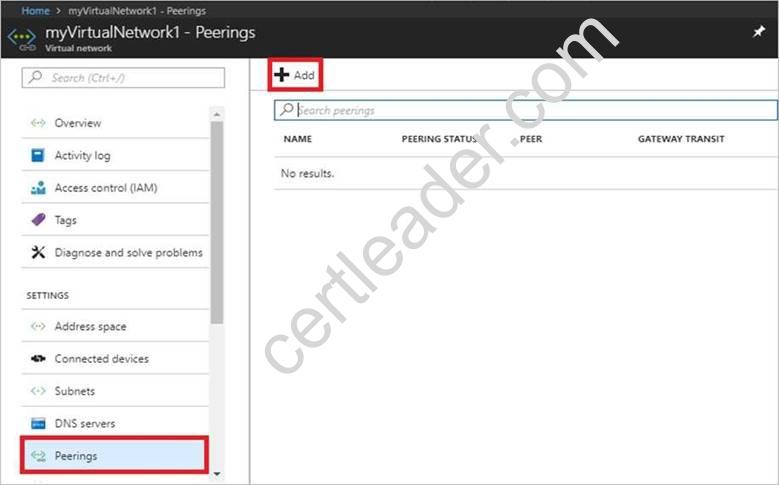Click the Activity log book icon
779x485 pixels.
[38, 155]
